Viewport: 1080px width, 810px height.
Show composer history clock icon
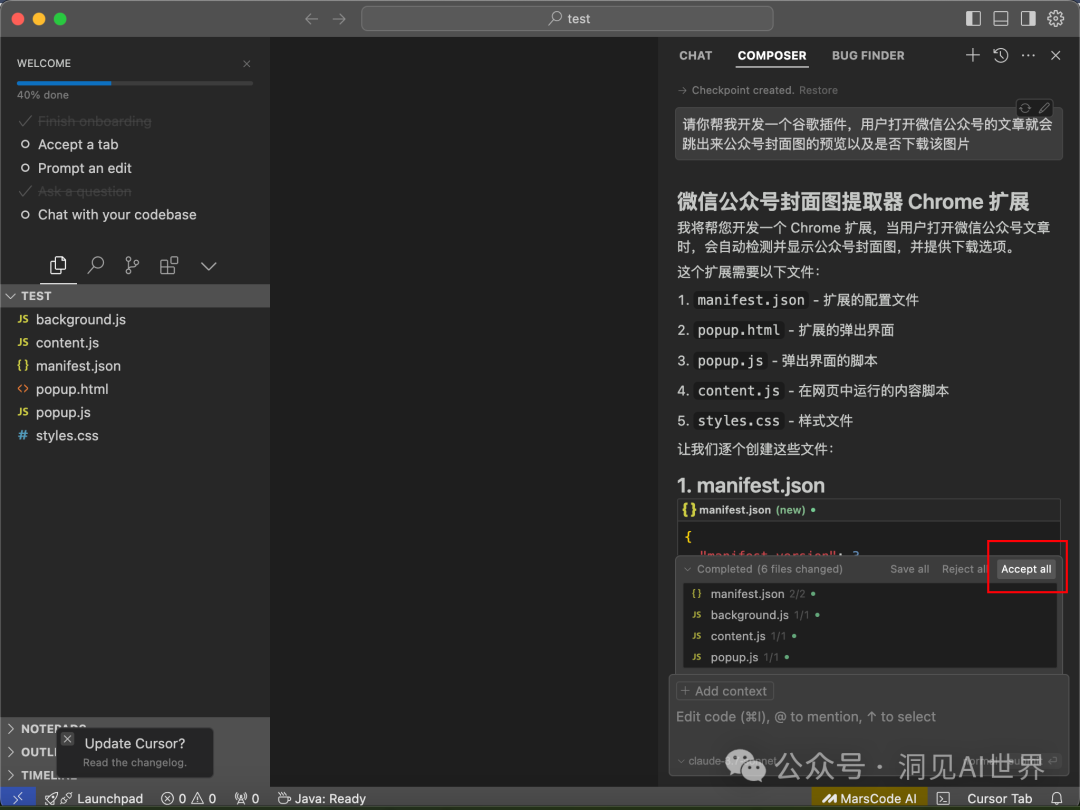1000,55
